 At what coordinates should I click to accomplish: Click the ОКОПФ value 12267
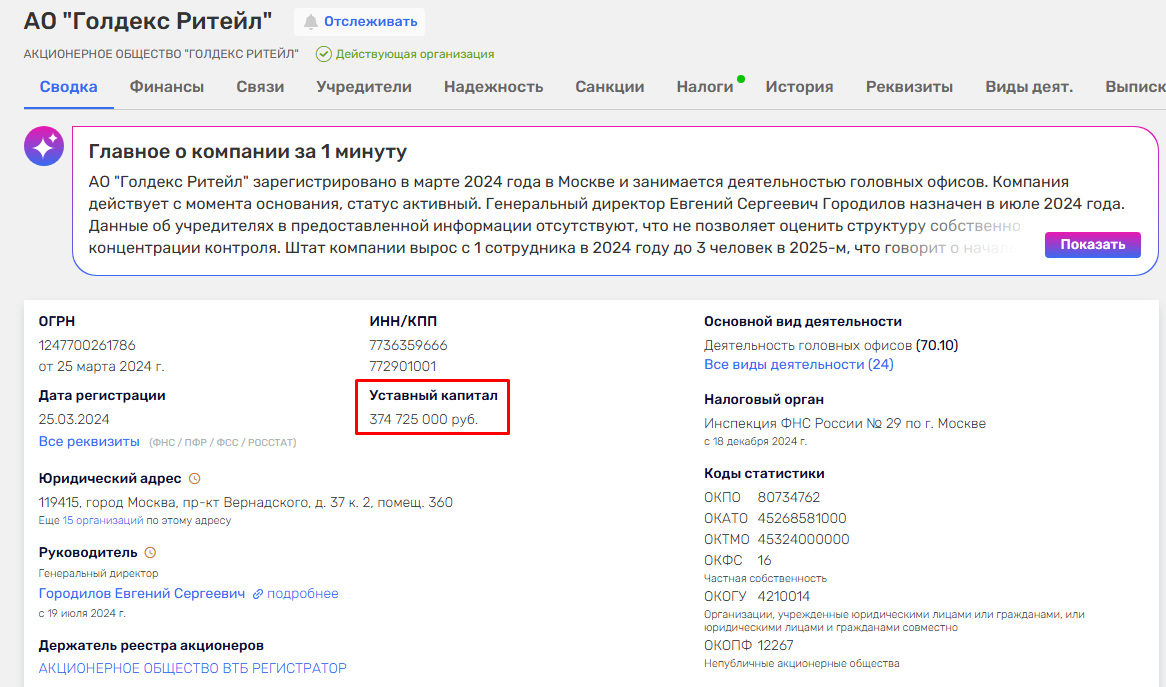coord(776,645)
